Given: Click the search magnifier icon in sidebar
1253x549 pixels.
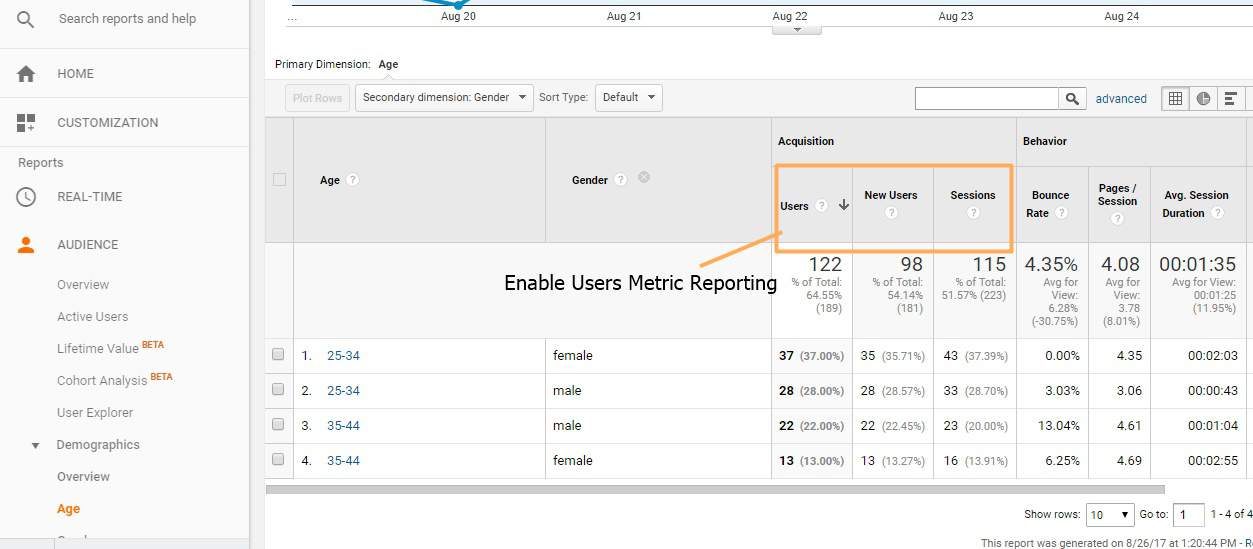Looking at the screenshot, I should (x=26, y=19).
